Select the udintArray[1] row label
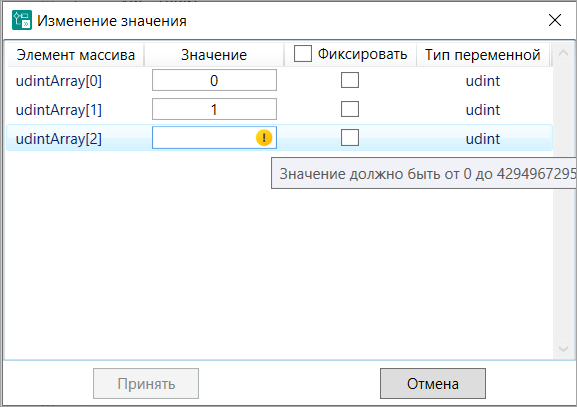This screenshot has width=577, height=407. (59, 110)
